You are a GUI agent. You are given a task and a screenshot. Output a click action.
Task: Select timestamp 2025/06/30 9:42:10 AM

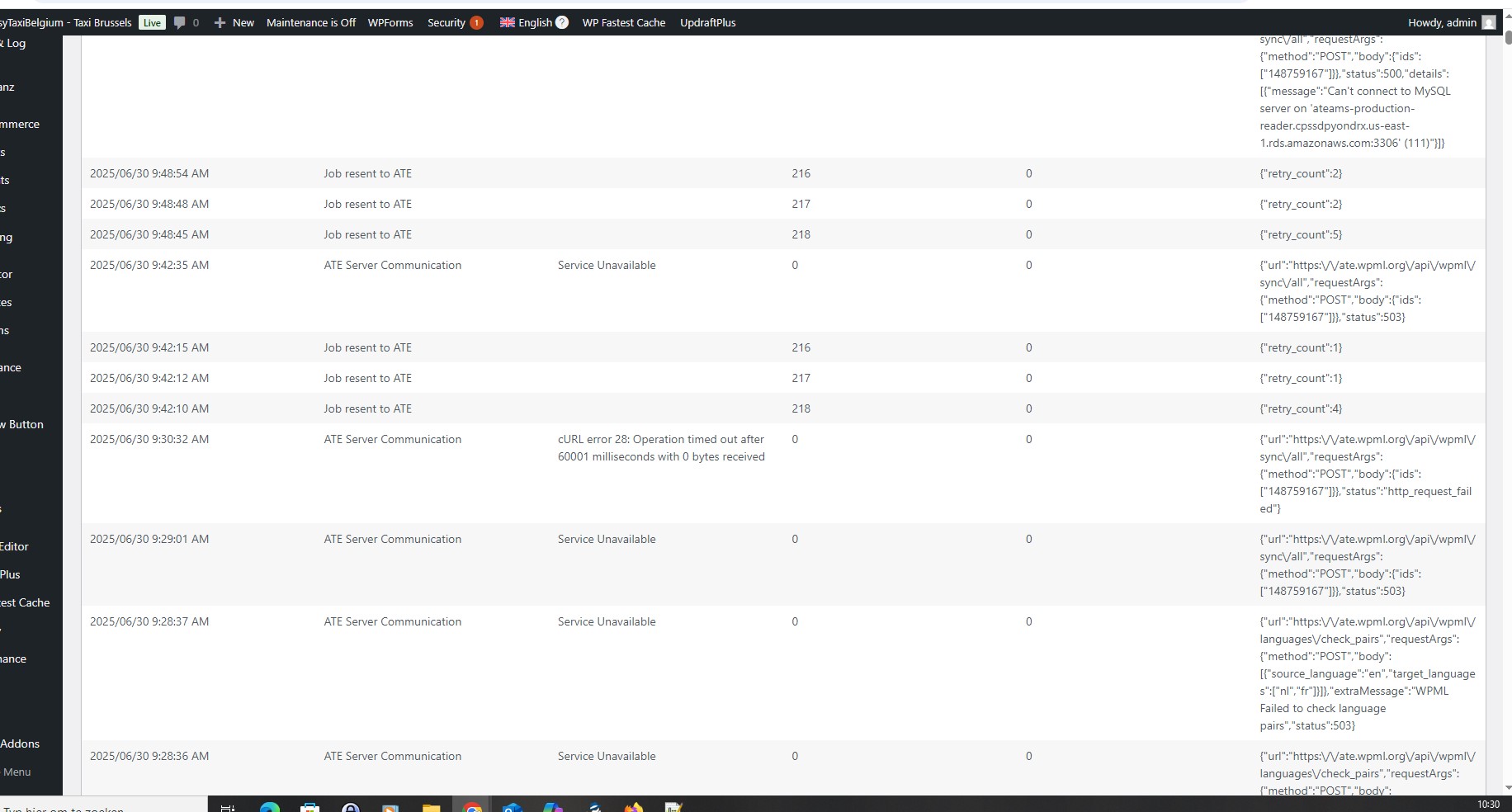(149, 408)
